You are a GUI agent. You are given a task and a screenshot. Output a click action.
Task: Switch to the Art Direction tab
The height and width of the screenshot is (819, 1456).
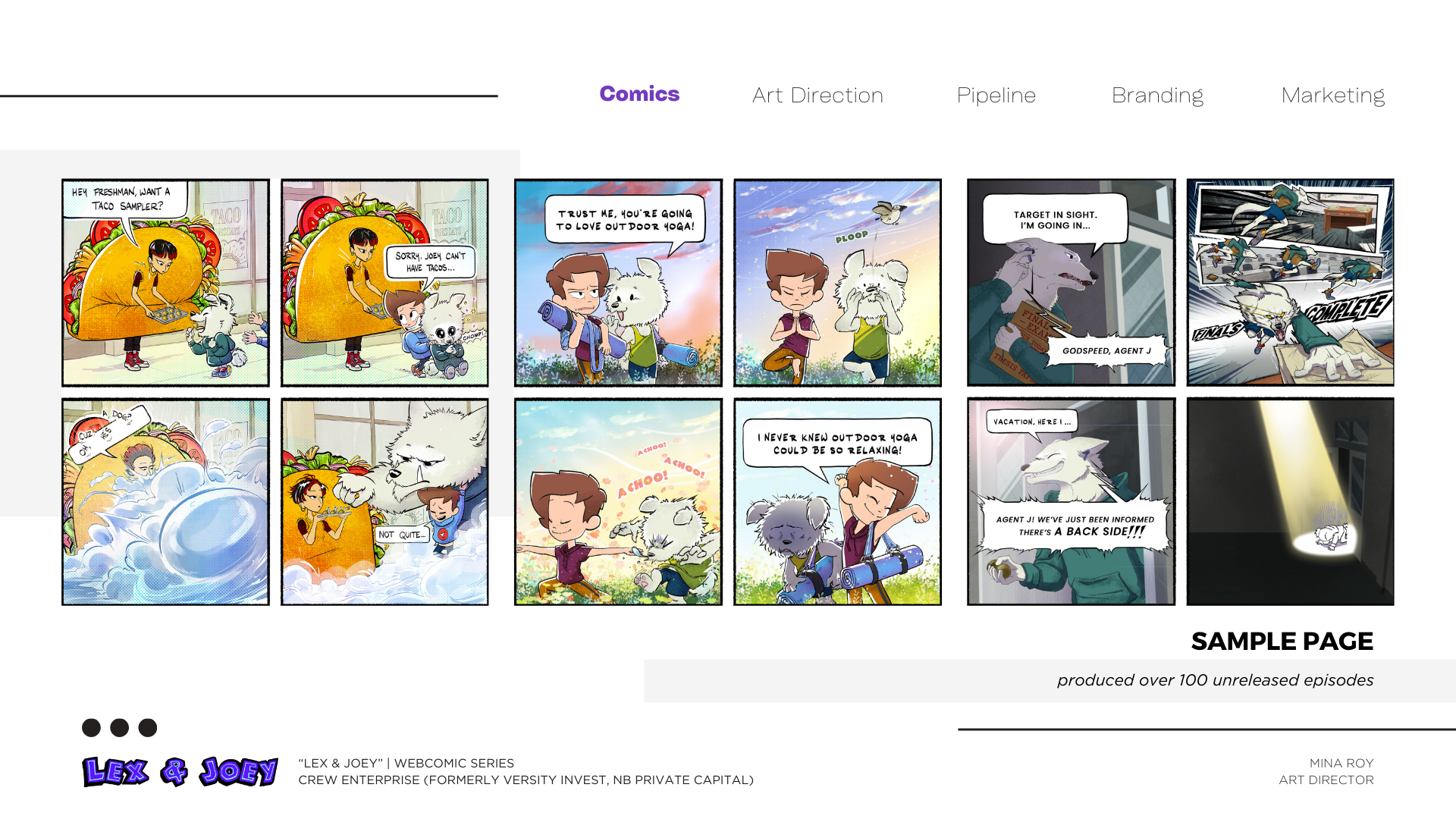[817, 96]
